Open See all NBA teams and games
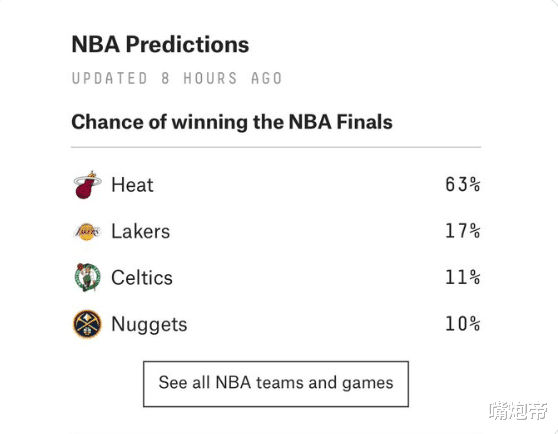The image size is (558, 434). coord(276,384)
